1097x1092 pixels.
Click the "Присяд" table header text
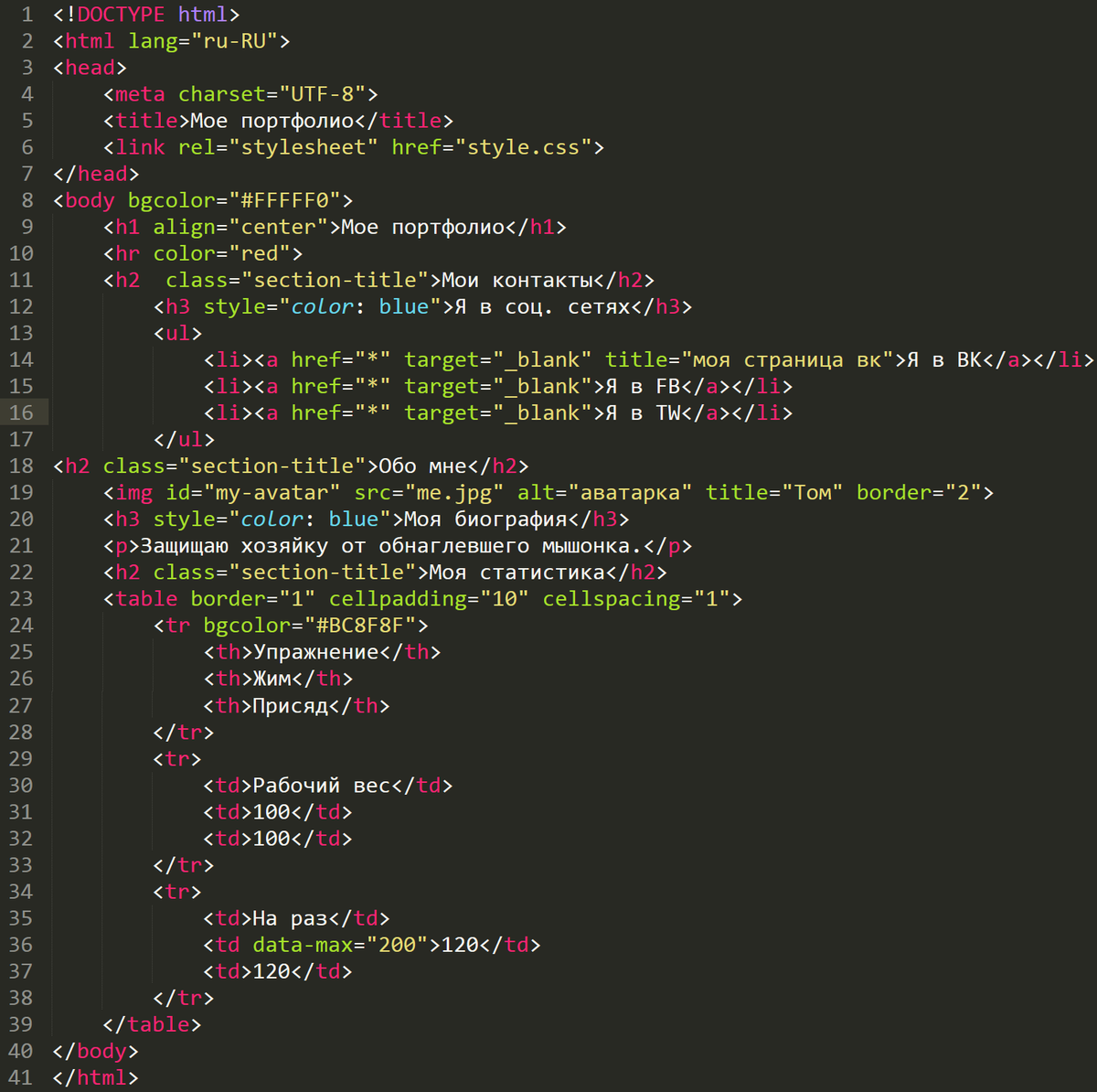click(291, 706)
